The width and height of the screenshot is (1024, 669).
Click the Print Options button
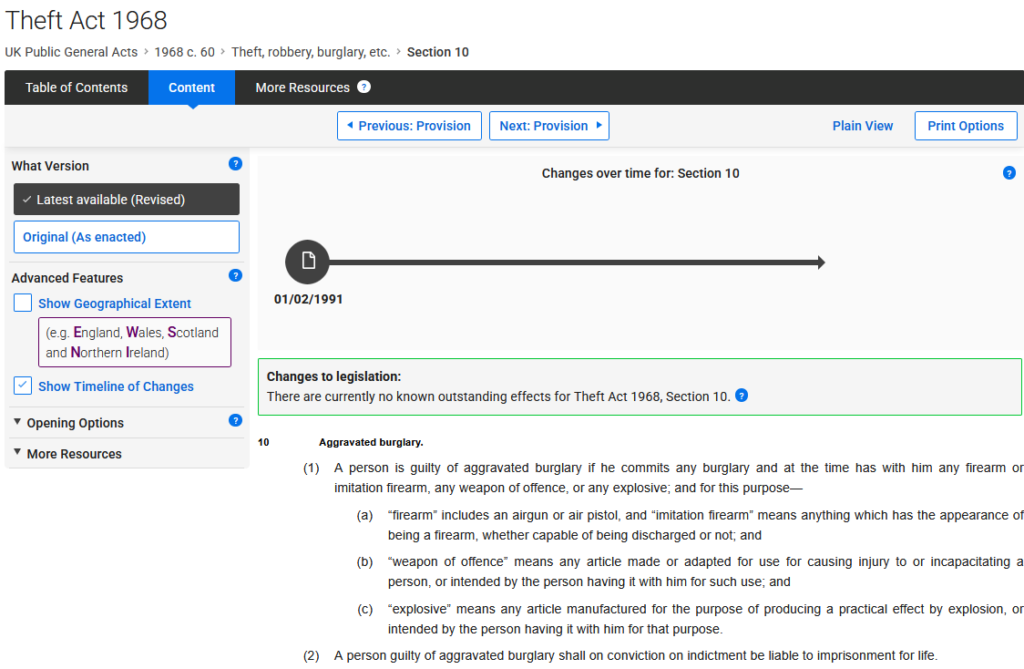click(x=965, y=126)
